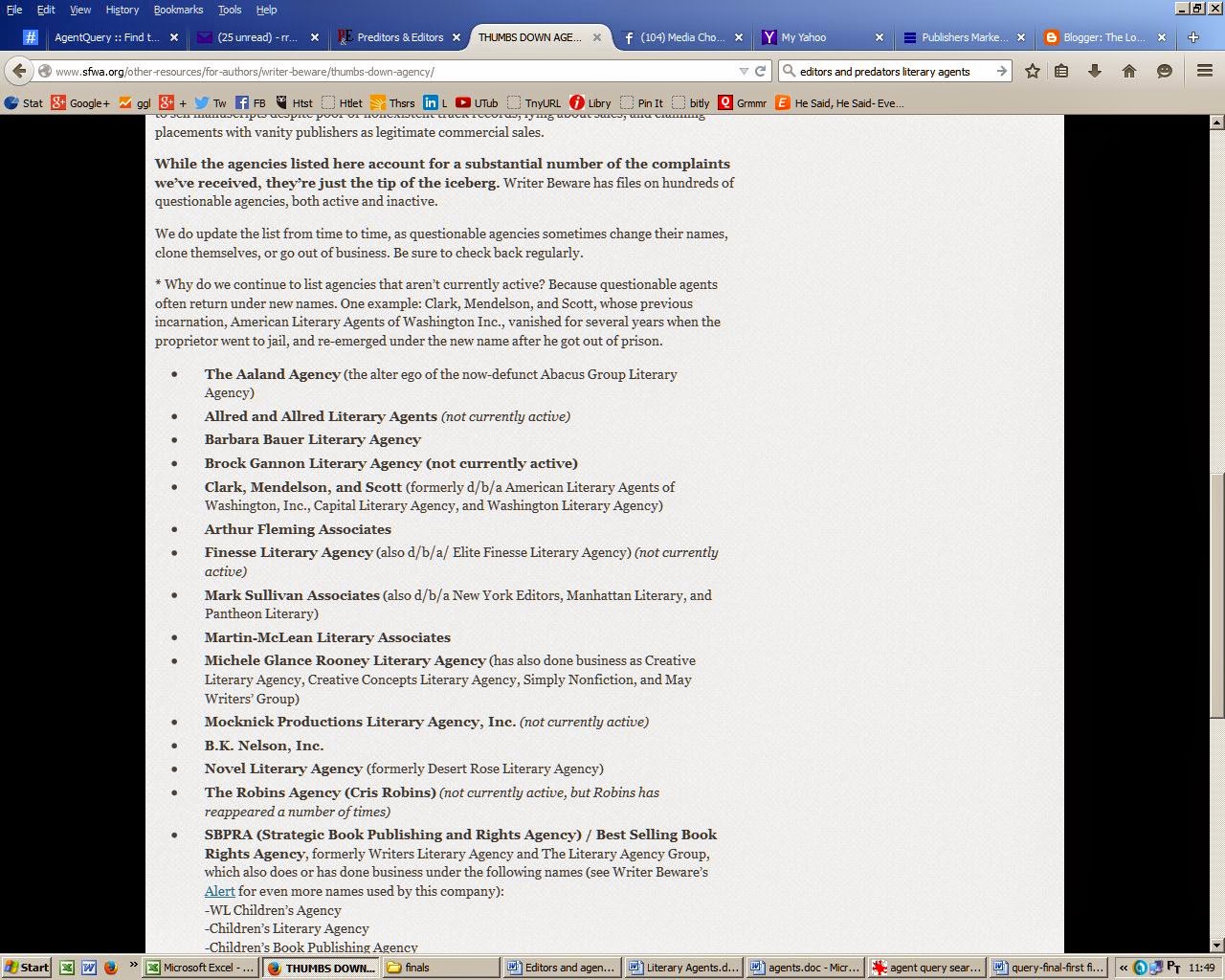Open the Bookmarks menu
Screen dimensions: 1225x980
(178, 10)
